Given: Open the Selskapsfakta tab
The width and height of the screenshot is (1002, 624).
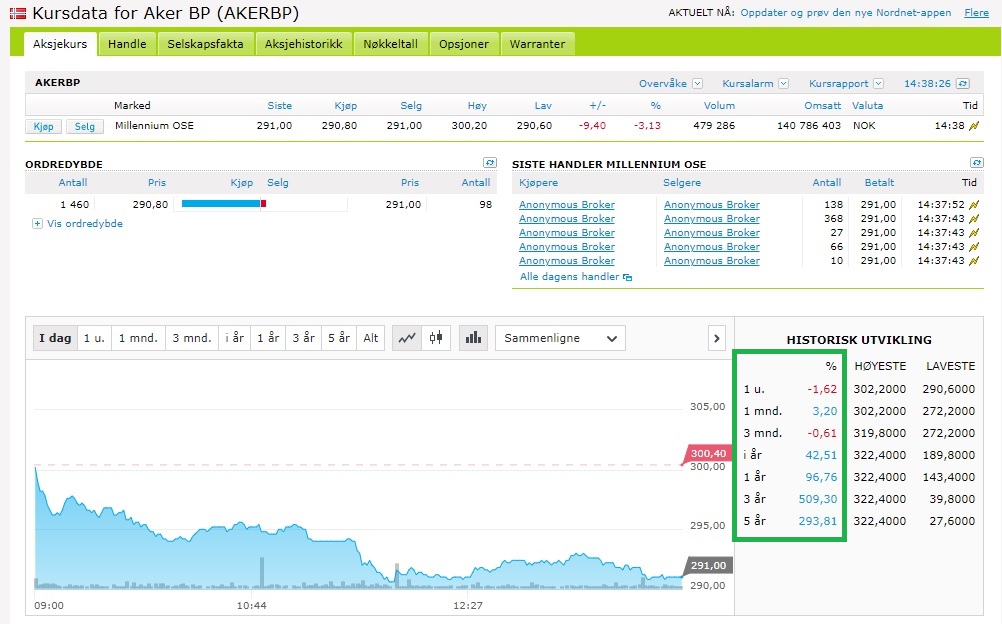Looking at the screenshot, I should coord(205,44).
